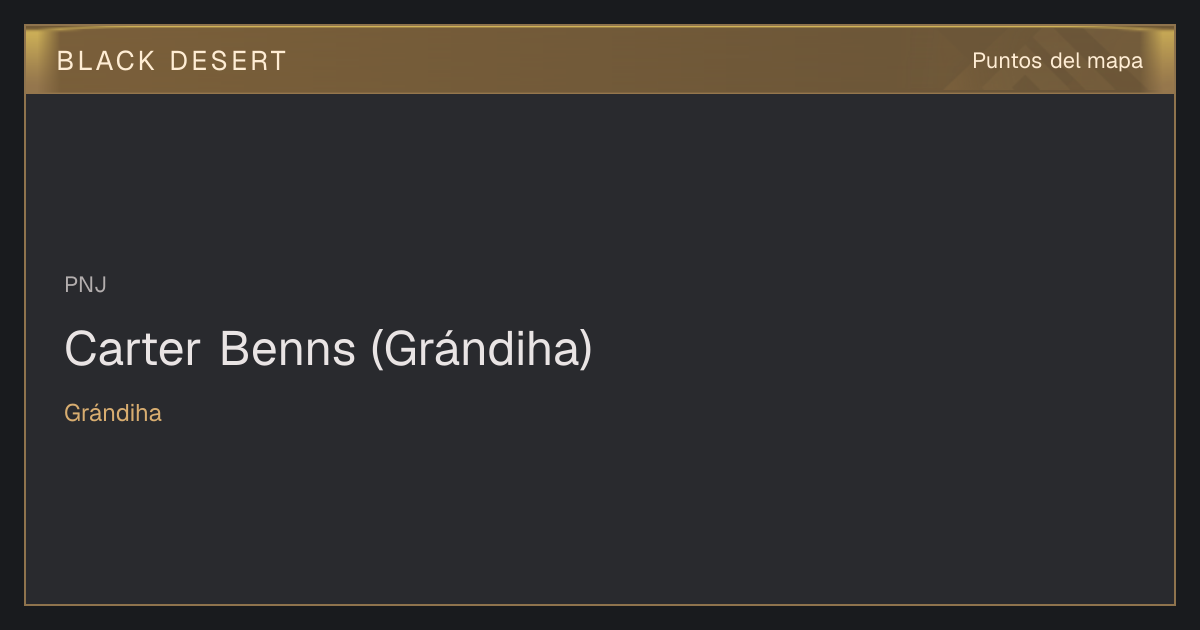Image resolution: width=1200 pixels, height=630 pixels.
Task: Click the Carter Benns (Grándiha) heading
Action: coord(328,349)
